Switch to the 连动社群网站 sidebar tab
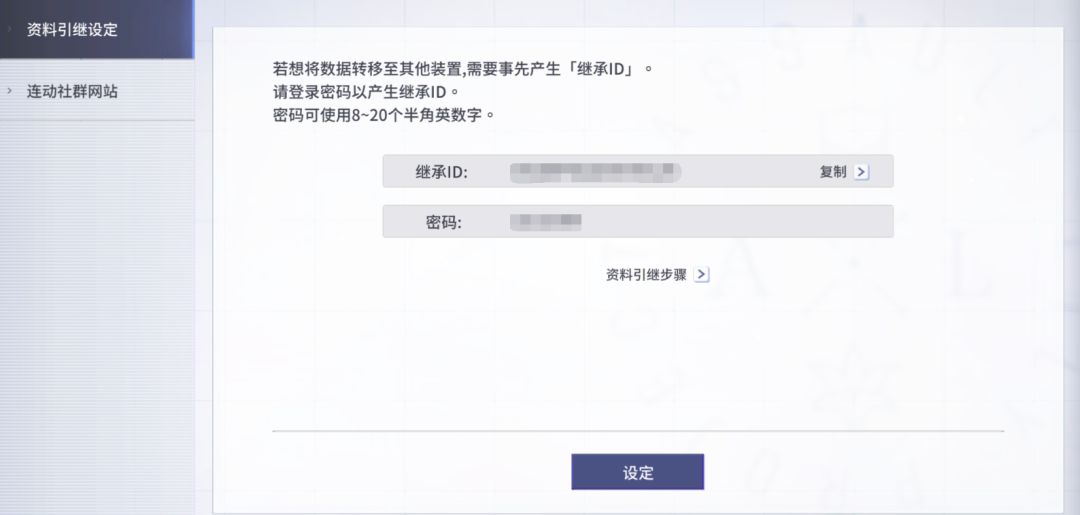Image resolution: width=1080 pixels, height=515 pixels. [72, 91]
